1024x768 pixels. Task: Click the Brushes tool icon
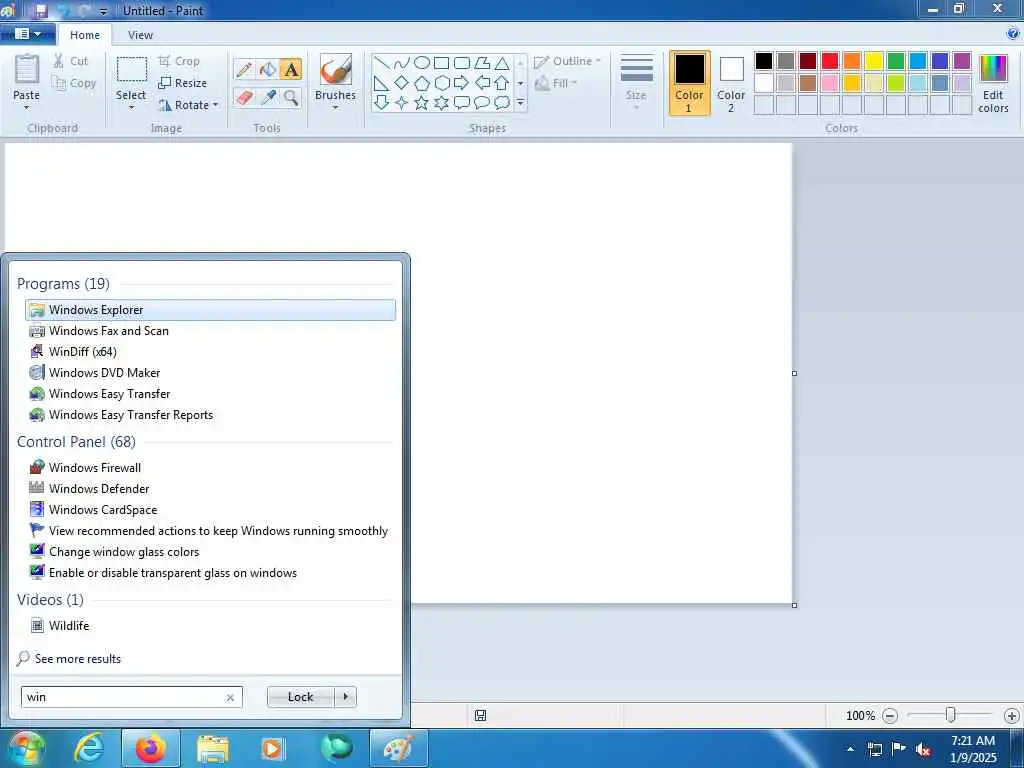coord(336,69)
